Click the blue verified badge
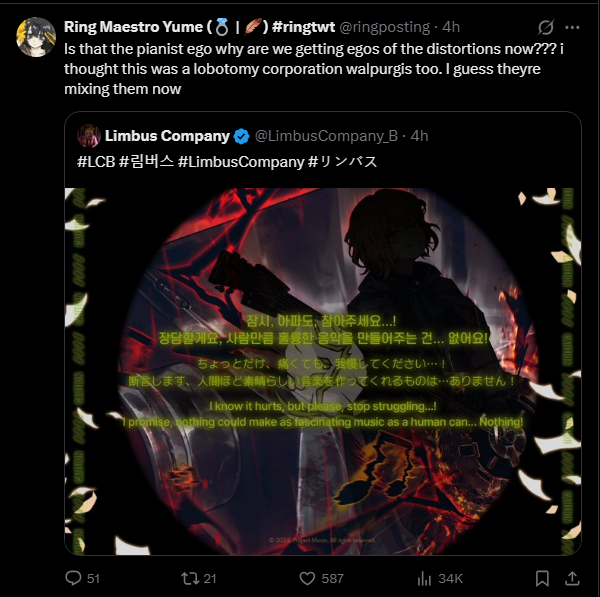The image size is (600, 597). [x=241, y=136]
